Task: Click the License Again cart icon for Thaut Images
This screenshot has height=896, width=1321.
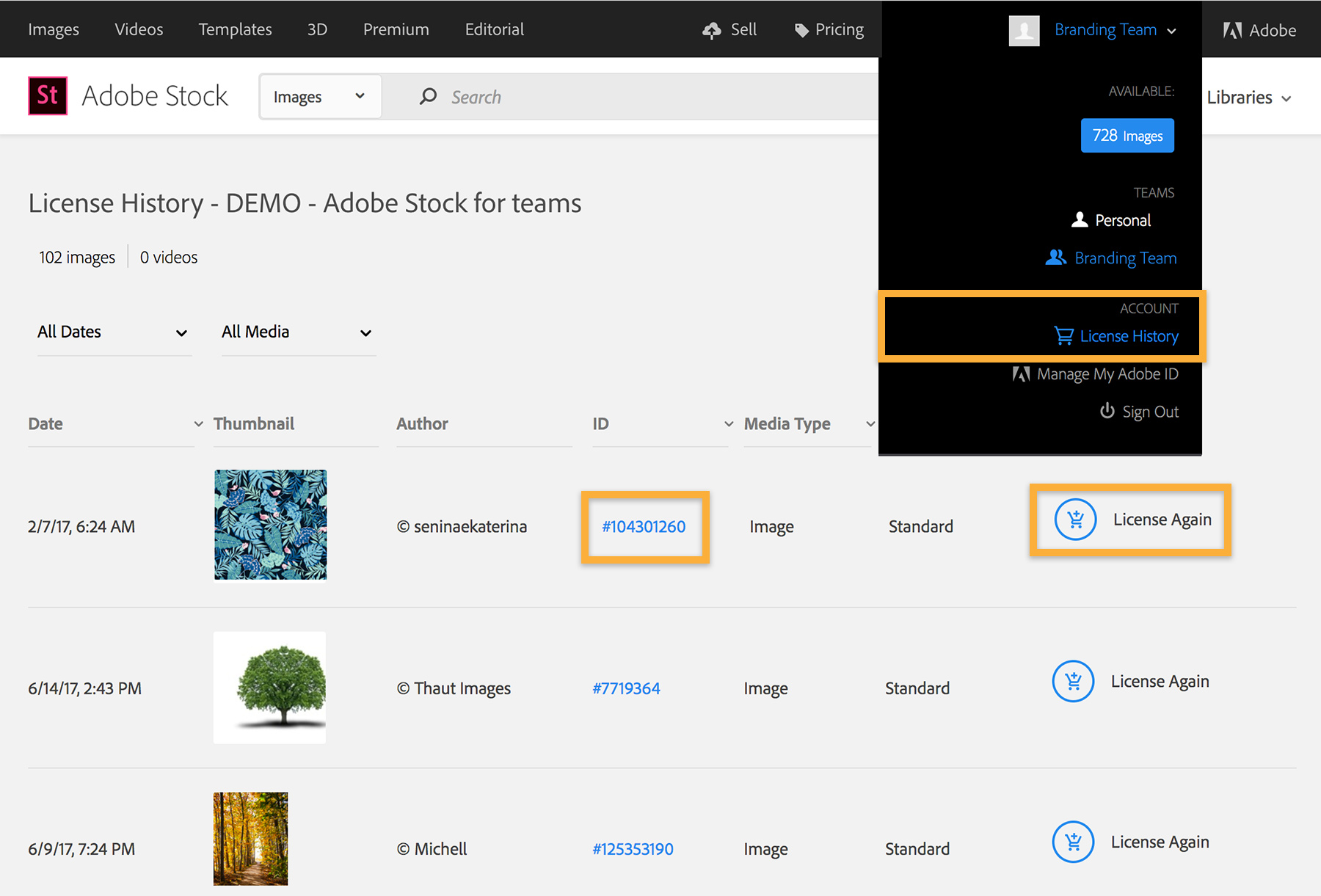Action: [1073, 682]
